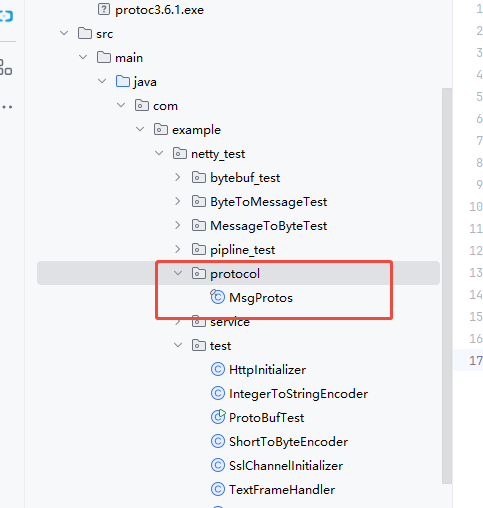This screenshot has width=483, height=508.
Task: Click the MessageToByteTest package icon
Action: point(199,225)
